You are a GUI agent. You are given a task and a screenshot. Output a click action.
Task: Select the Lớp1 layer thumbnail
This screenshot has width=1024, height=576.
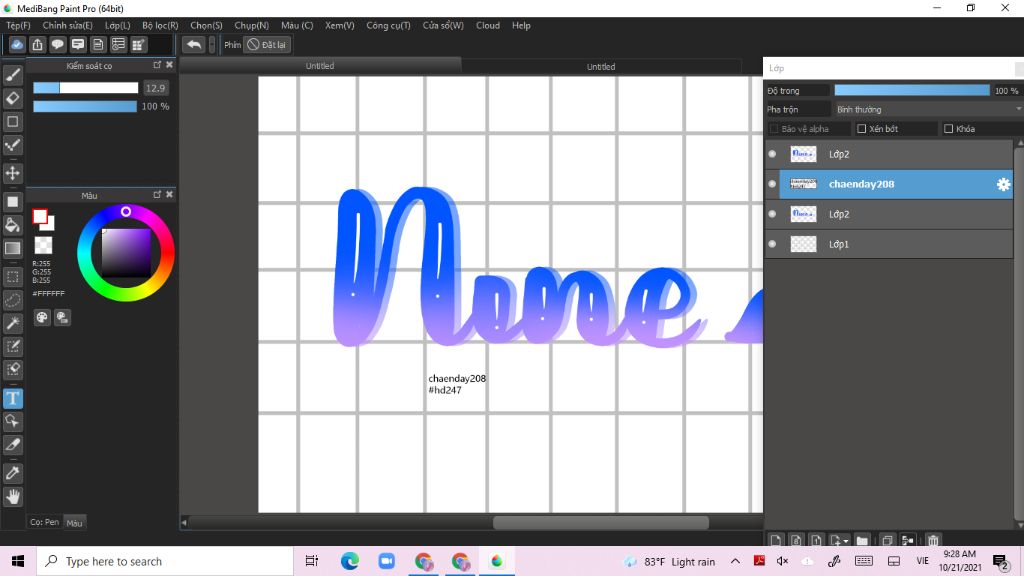coord(803,244)
